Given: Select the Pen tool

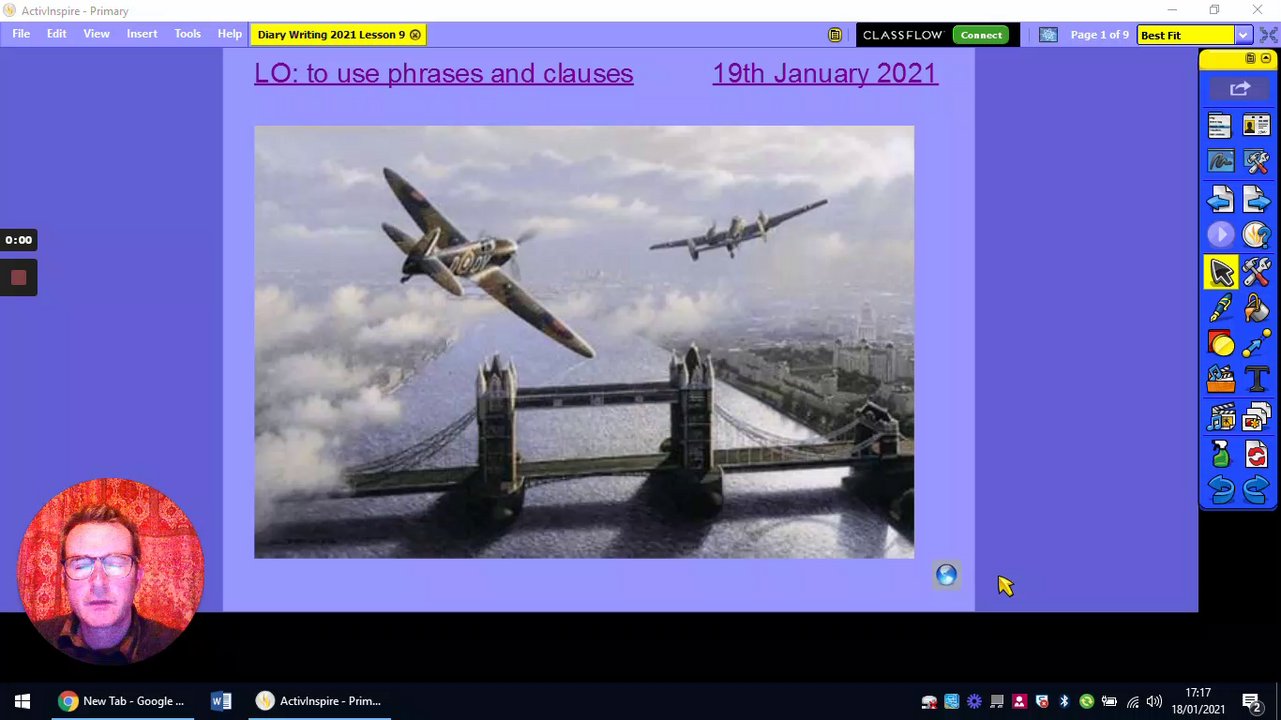Looking at the screenshot, I should (x=1220, y=309).
